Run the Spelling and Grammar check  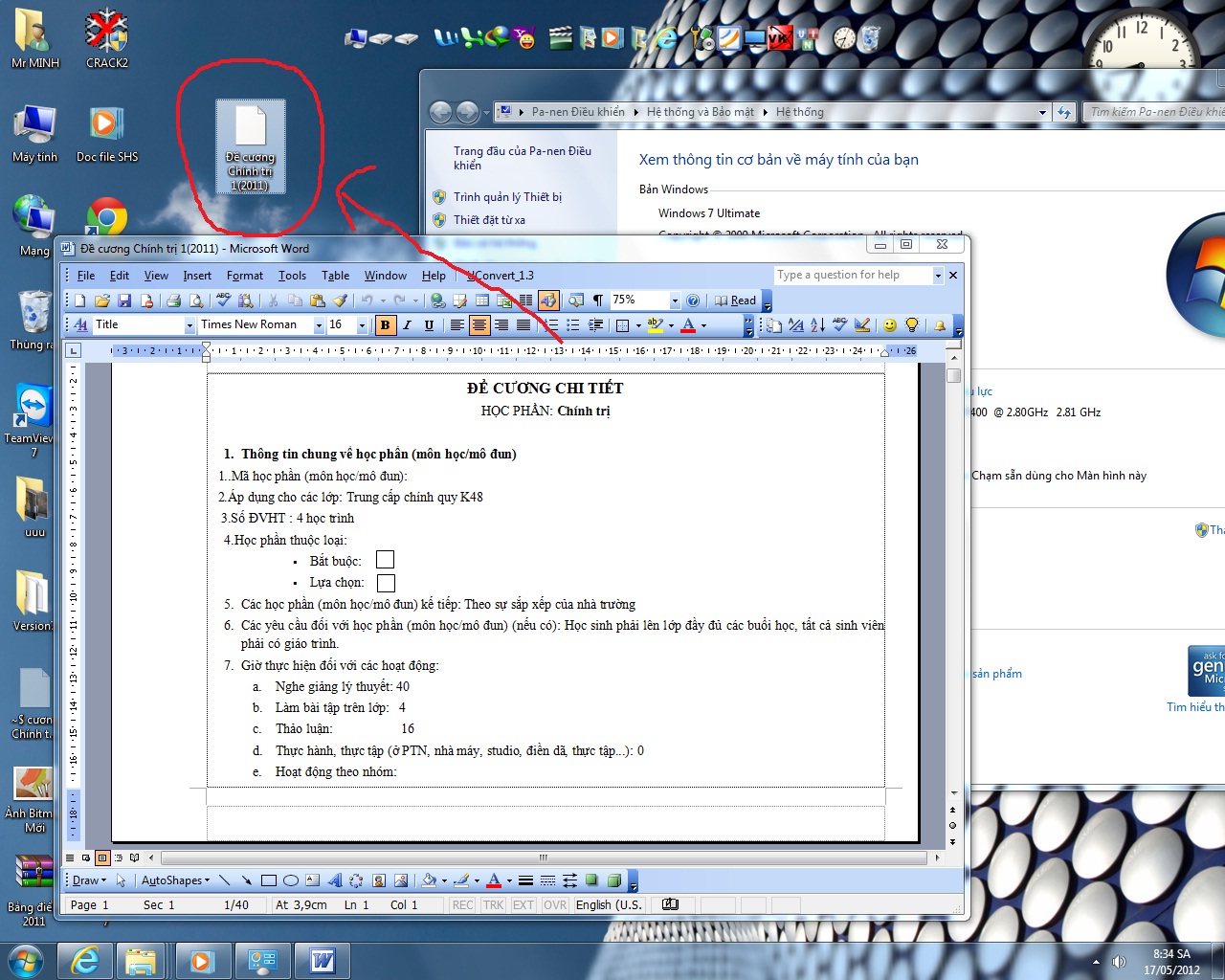click(222, 300)
